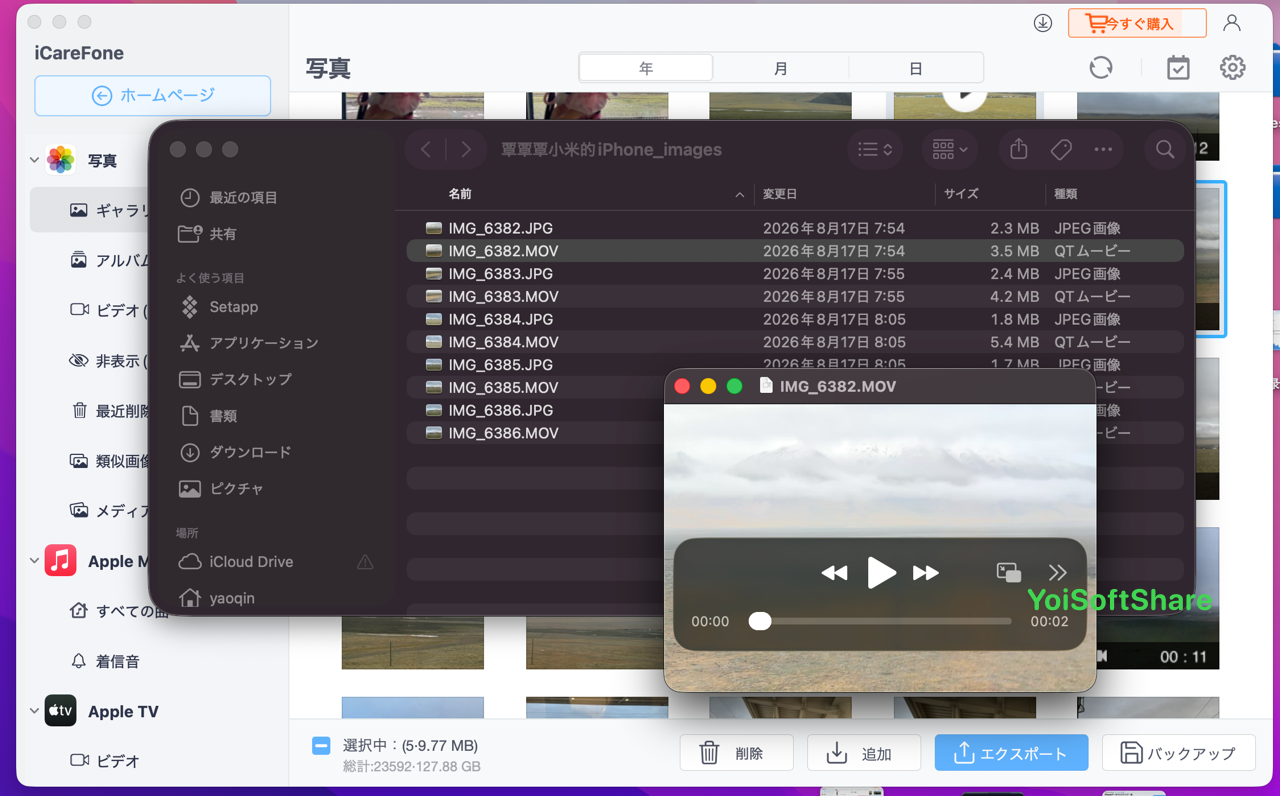Click the ホームページ button
The height and width of the screenshot is (796, 1280).
tap(153, 96)
